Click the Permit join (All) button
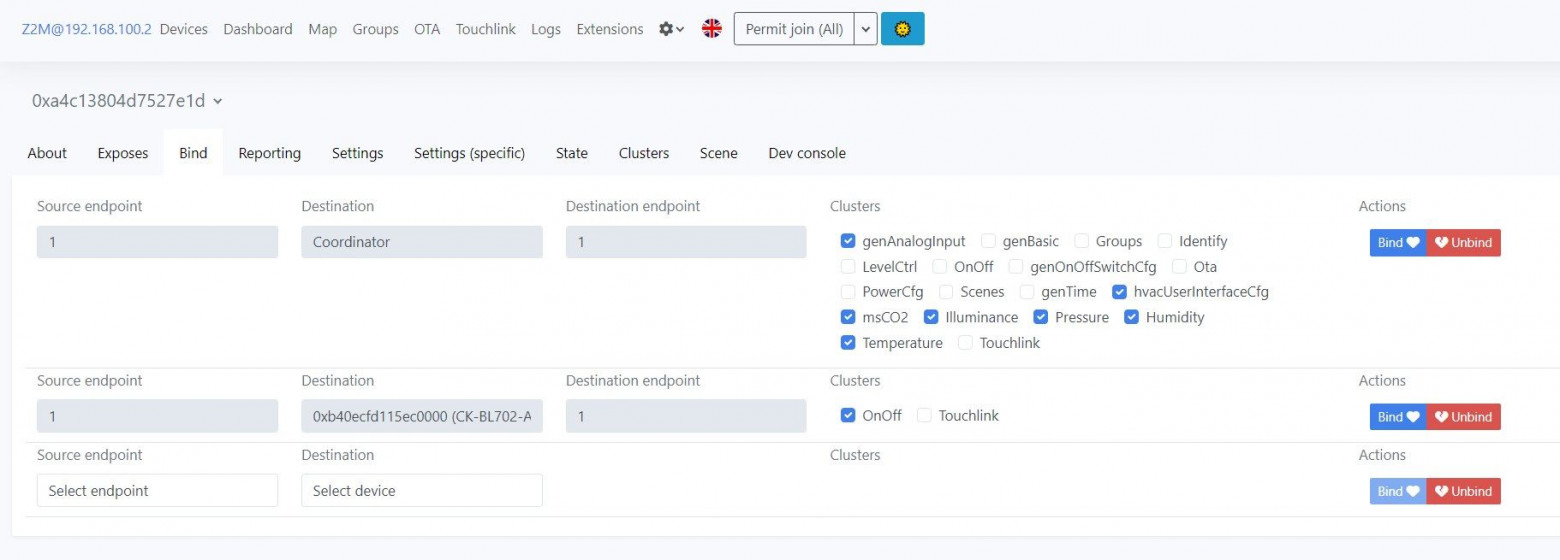Image resolution: width=1560 pixels, height=560 pixels. point(794,29)
